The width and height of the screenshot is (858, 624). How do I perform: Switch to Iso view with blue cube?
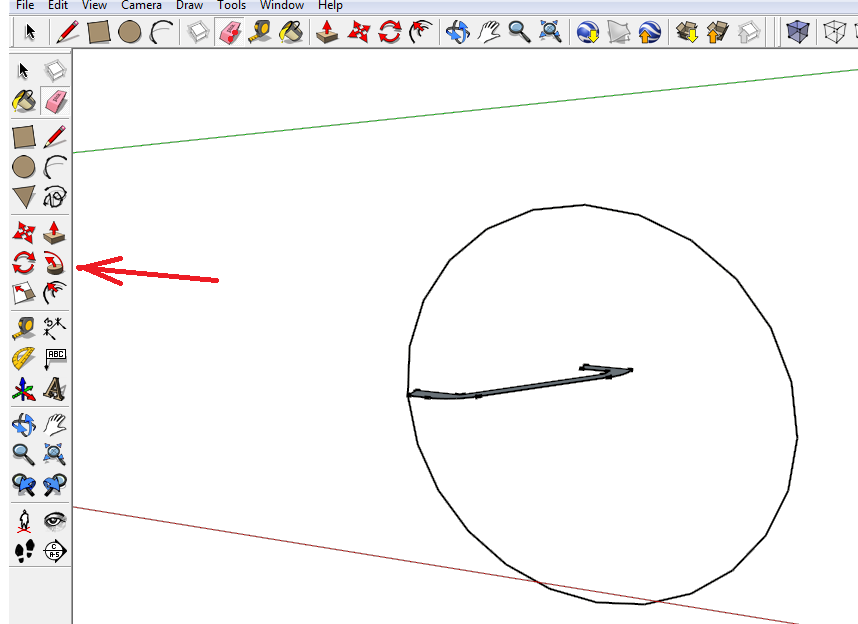[x=798, y=32]
